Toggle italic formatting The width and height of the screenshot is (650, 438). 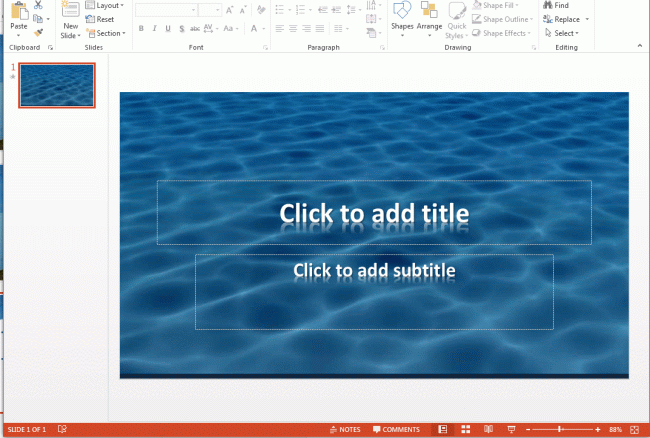pos(154,29)
